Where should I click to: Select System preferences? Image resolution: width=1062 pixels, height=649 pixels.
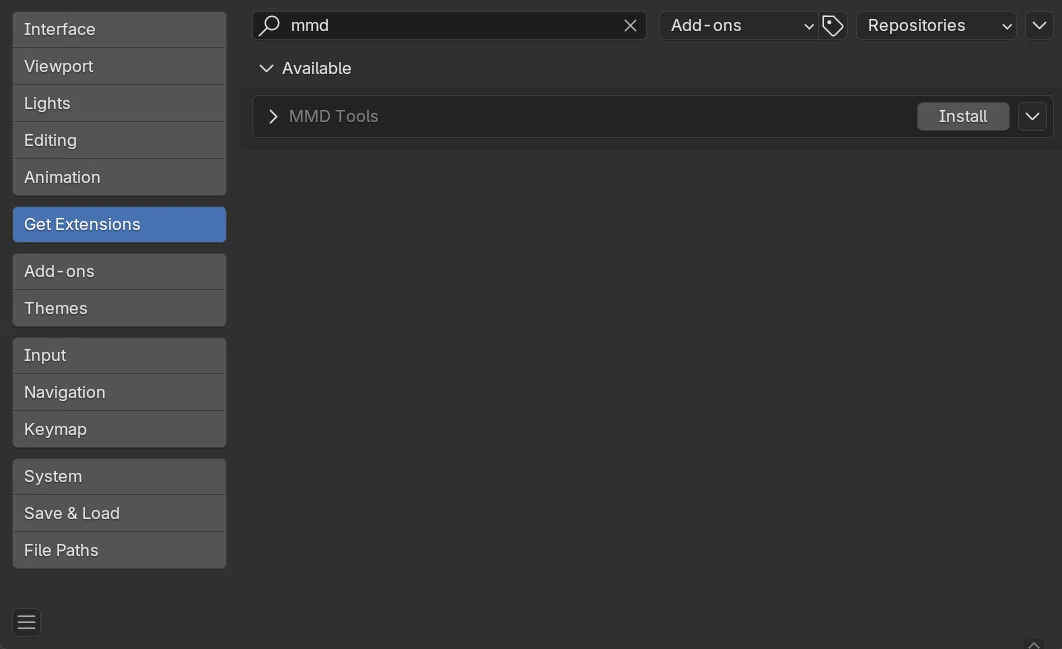[x=119, y=476]
